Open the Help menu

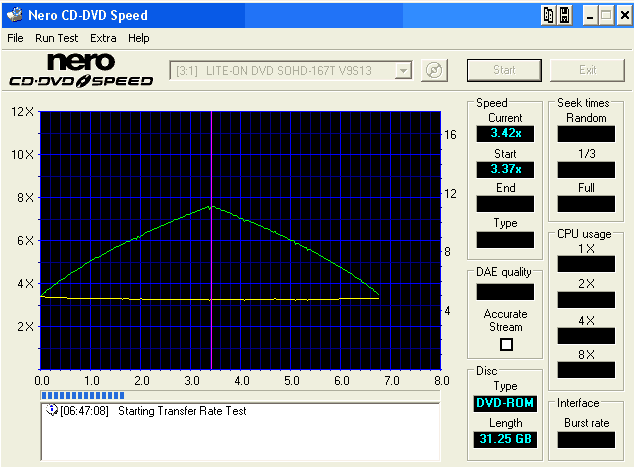click(139, 38)
